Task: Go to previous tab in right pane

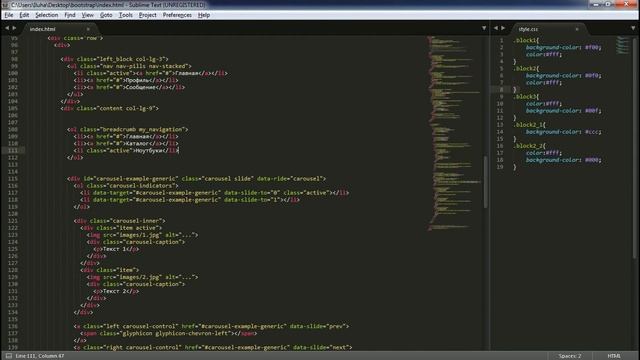Action: click(x=496, y=28)
